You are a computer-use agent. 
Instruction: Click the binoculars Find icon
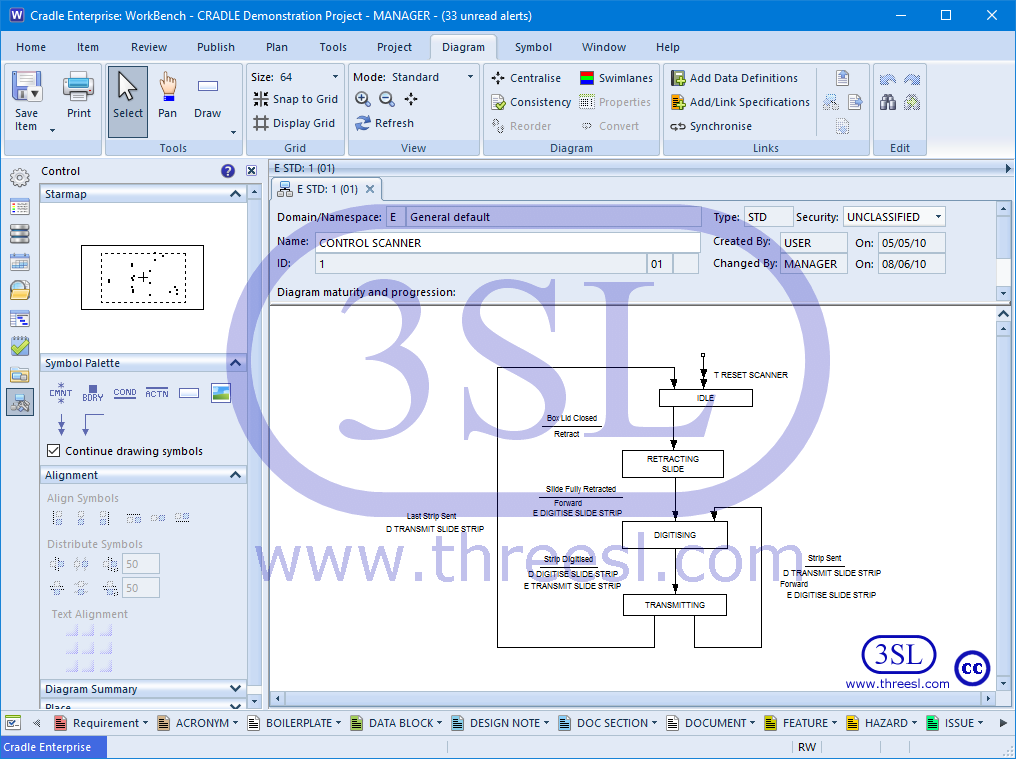(x=888, y=102)
